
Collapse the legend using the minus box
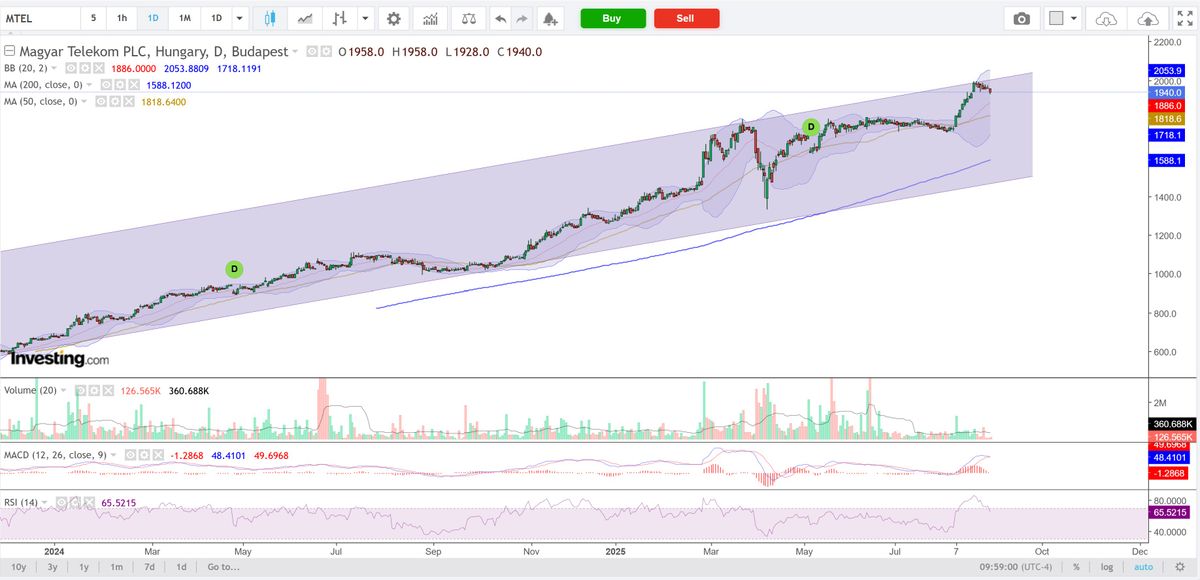tap(10, 51)
